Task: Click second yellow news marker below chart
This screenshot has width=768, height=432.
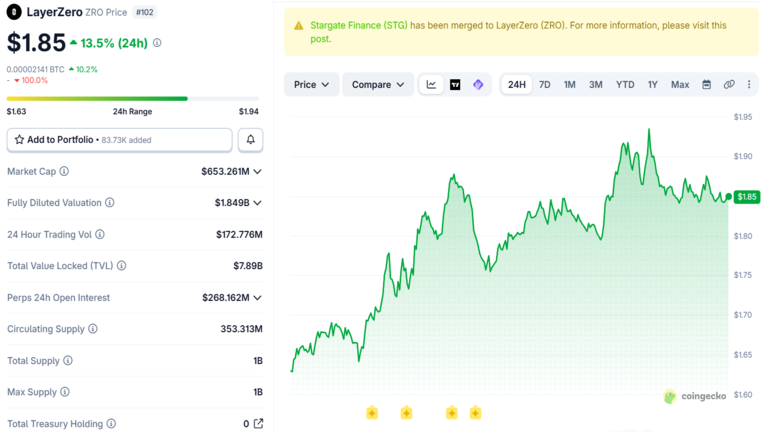Action: [x=406, y=413]
